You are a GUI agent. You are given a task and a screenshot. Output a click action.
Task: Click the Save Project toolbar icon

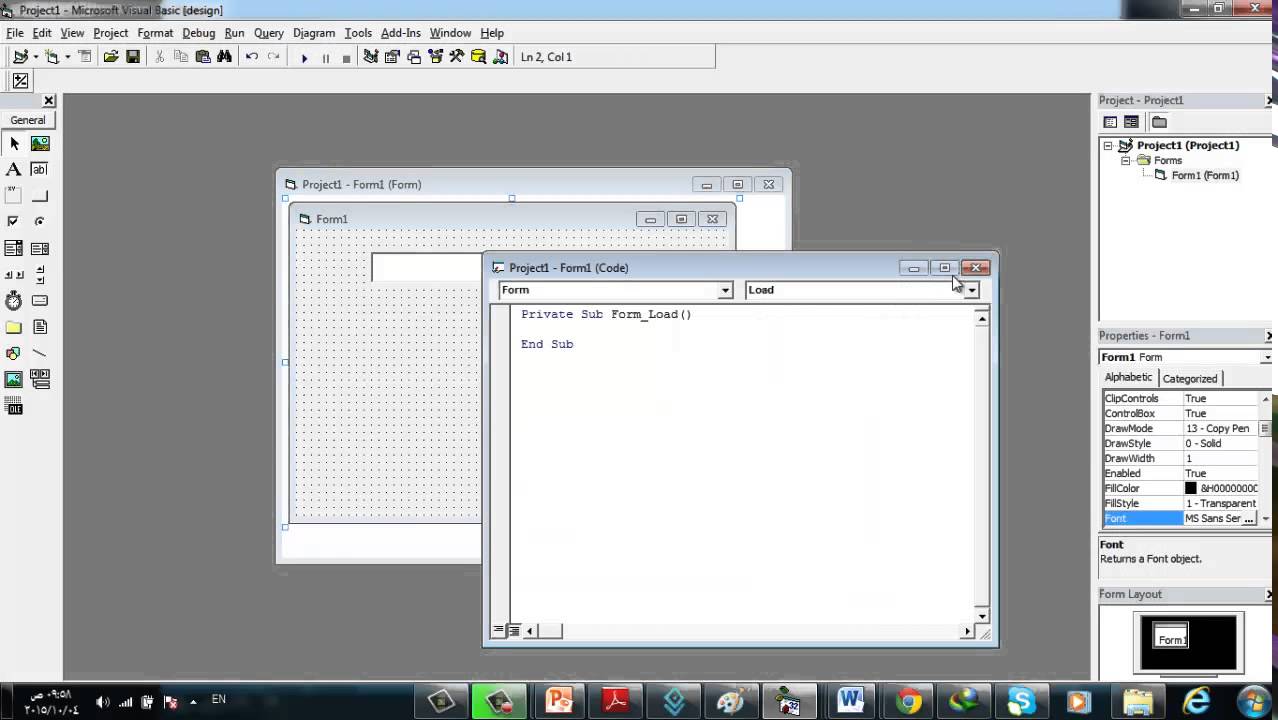[x=132, y=57]
